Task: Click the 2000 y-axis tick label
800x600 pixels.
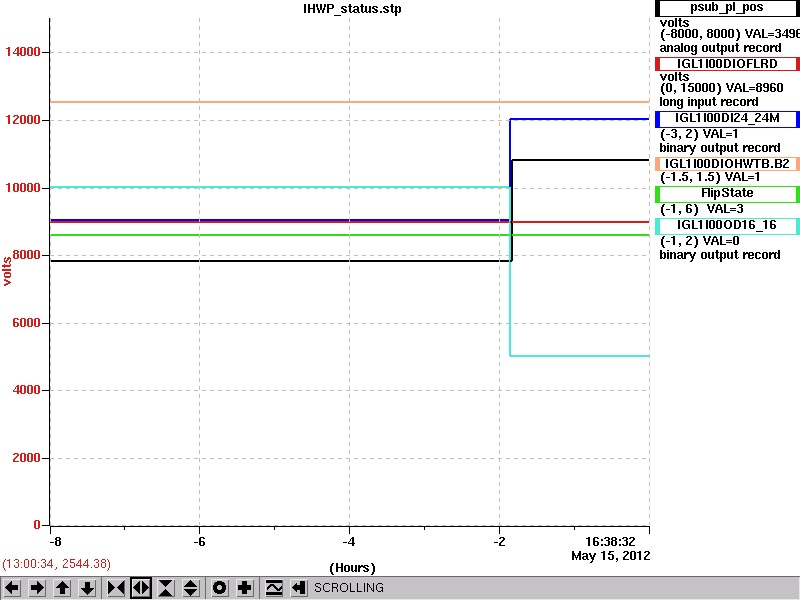Action: (26, 458)
